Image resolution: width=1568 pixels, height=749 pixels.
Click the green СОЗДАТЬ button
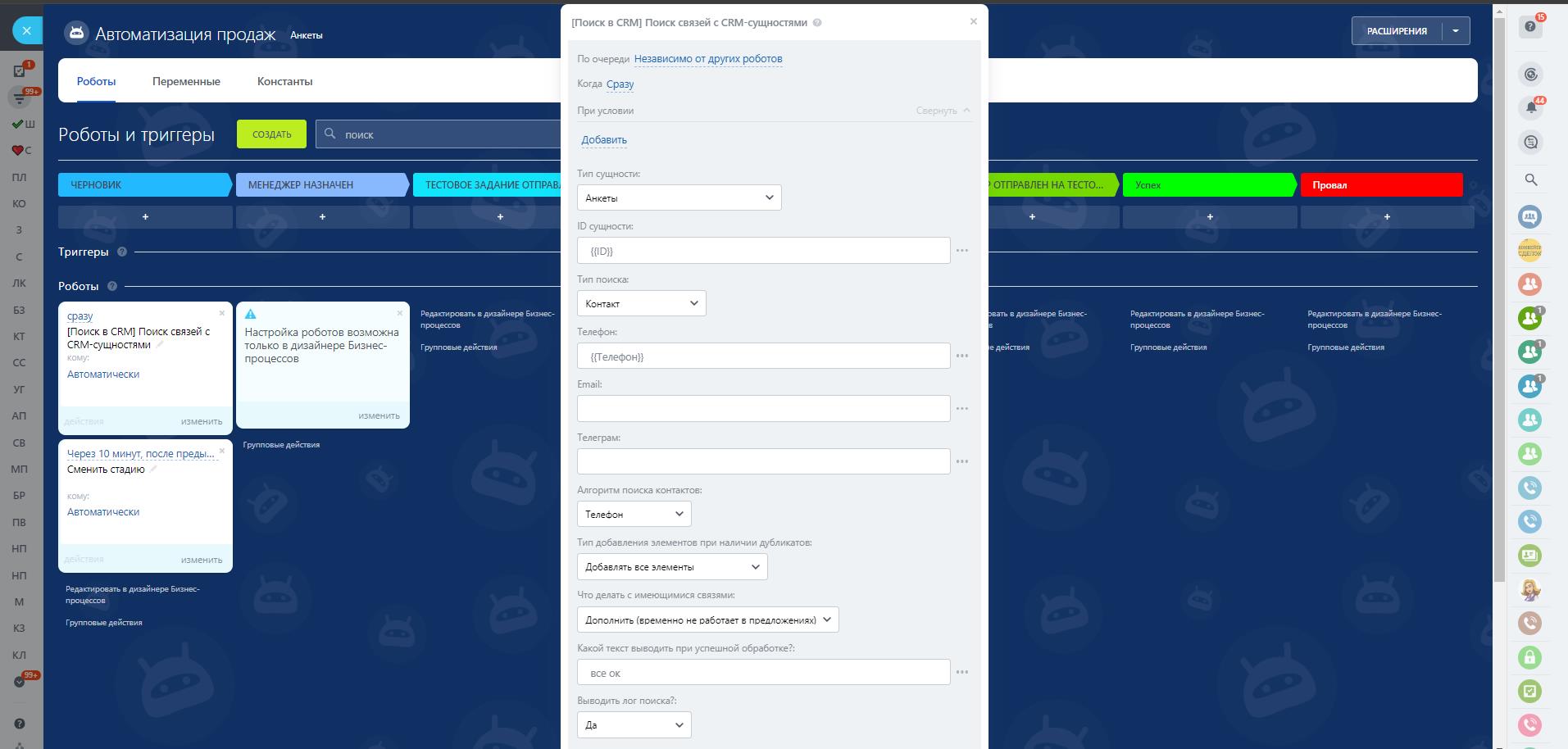click(271, 134)
